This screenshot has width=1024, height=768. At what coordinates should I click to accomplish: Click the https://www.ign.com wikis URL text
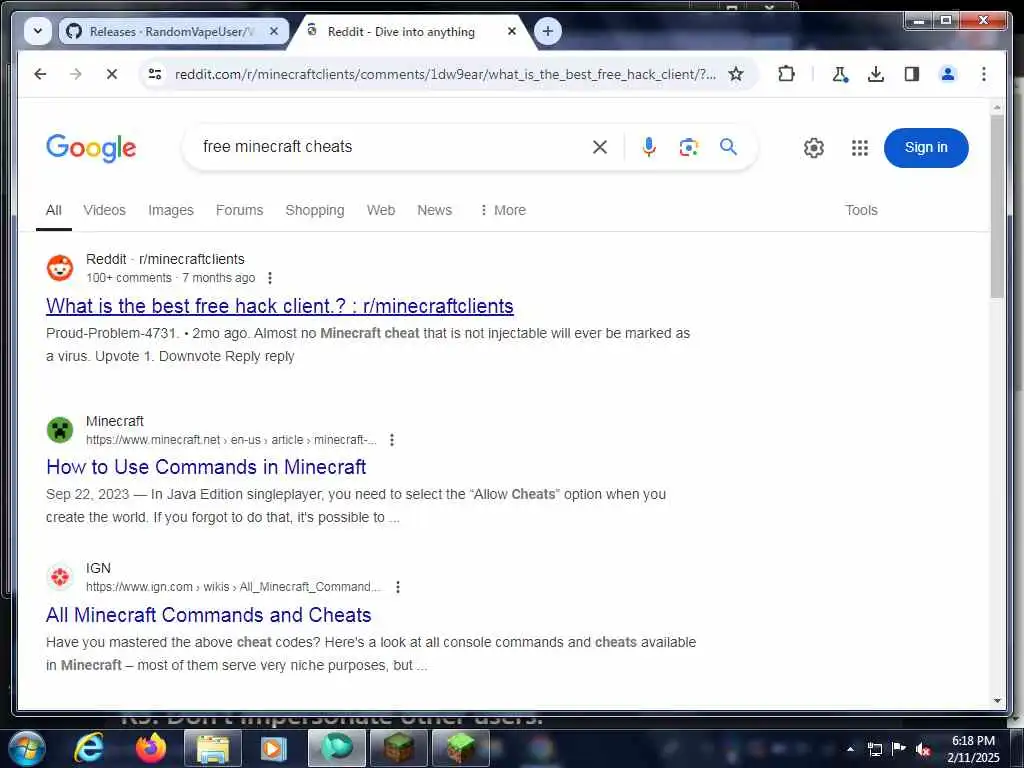(x=232, y=587)
